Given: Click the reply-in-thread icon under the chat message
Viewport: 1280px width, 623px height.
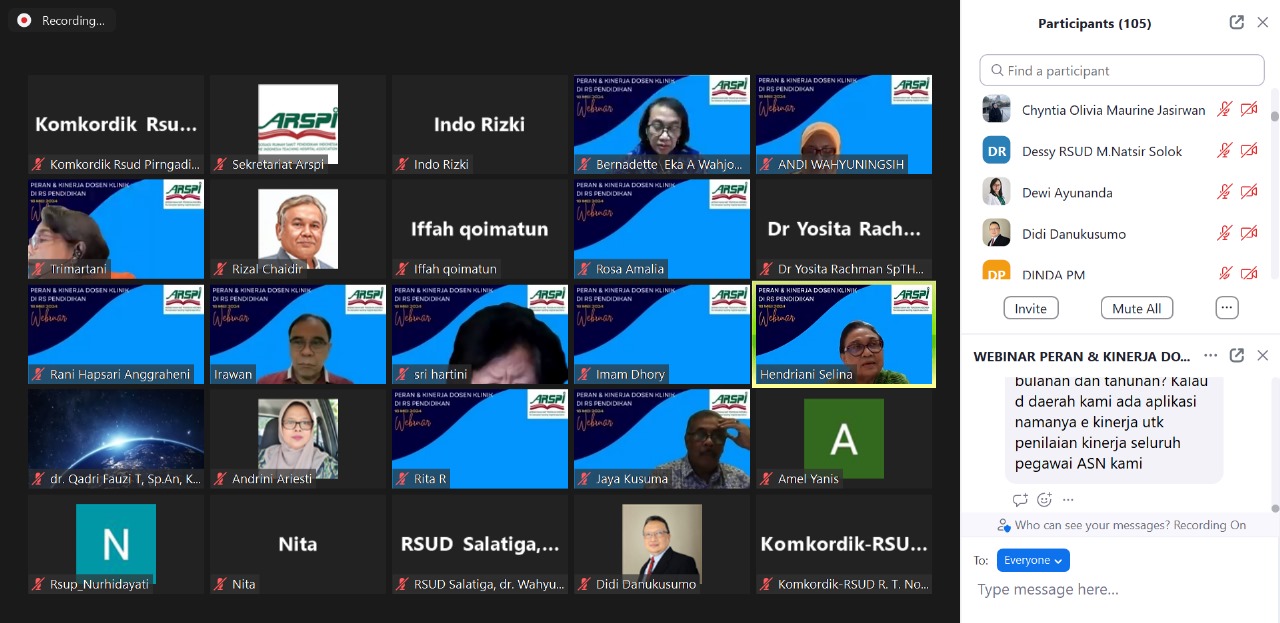Looking at the screenshot, I should 1020,500.
